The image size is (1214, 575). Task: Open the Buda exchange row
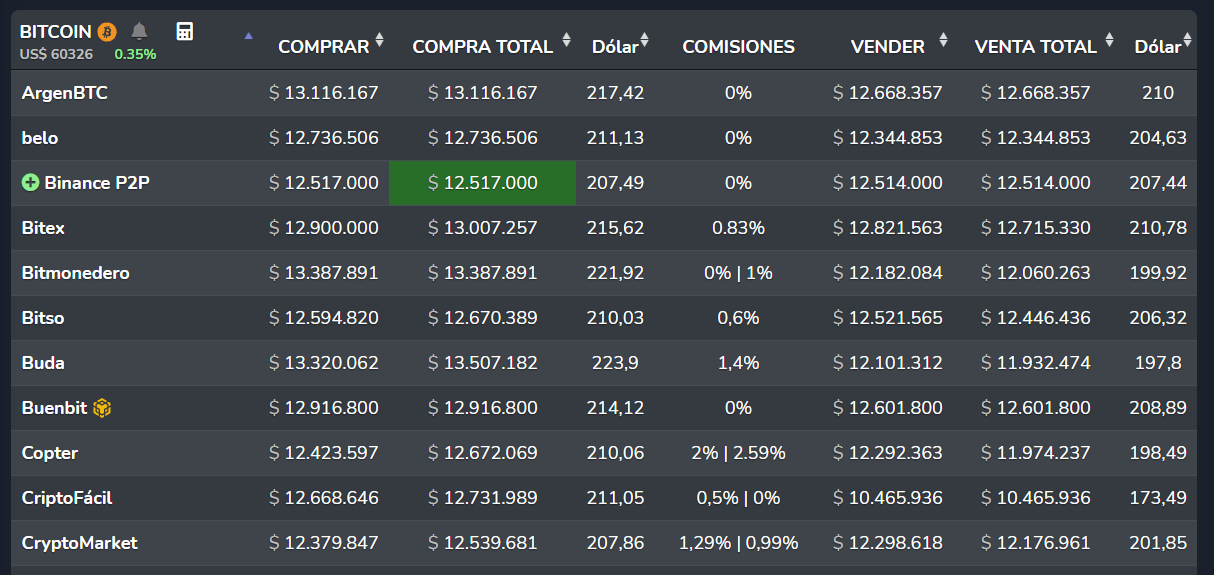(x=604, y=363)
